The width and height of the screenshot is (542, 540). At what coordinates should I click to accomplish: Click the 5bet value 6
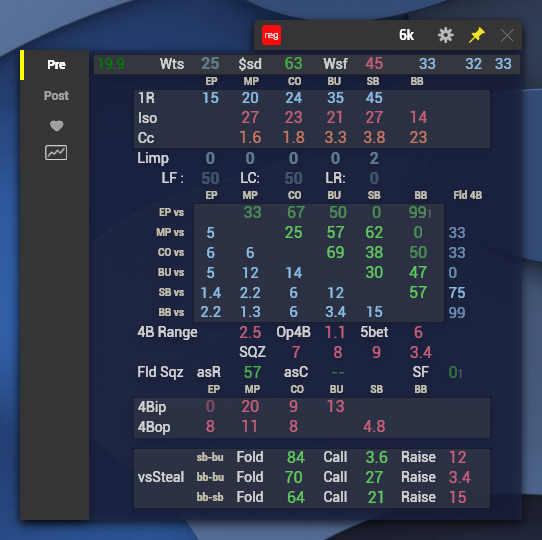click(418, 333)
